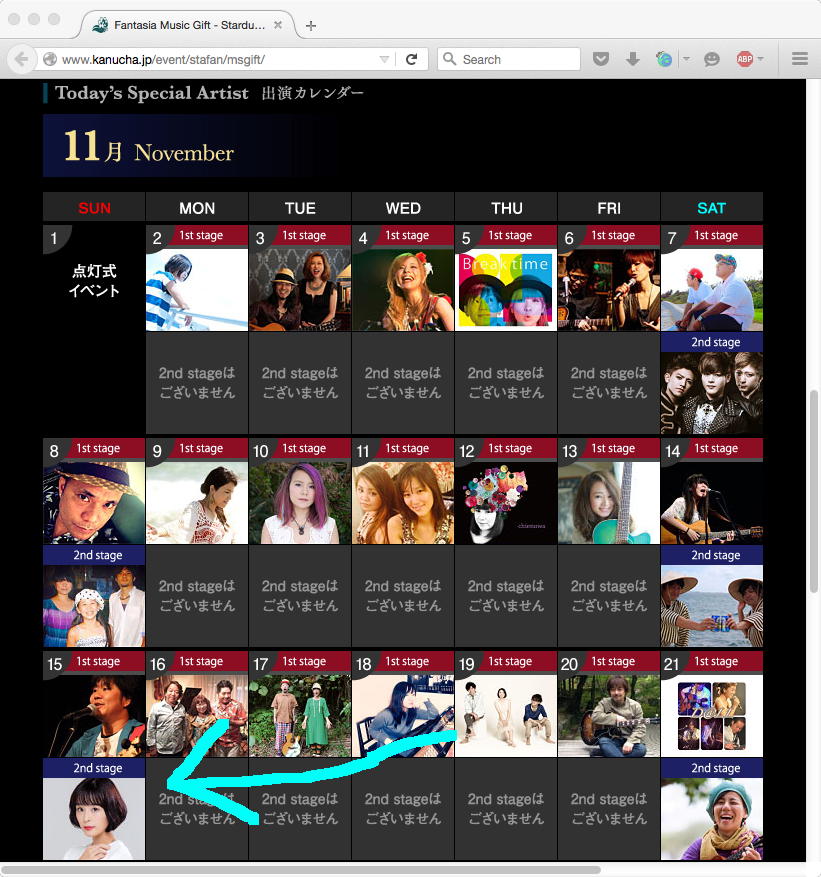821x877 pixels.
Task: Click the horizontal scrollbar thumb
Action: [x=301, y=870]
